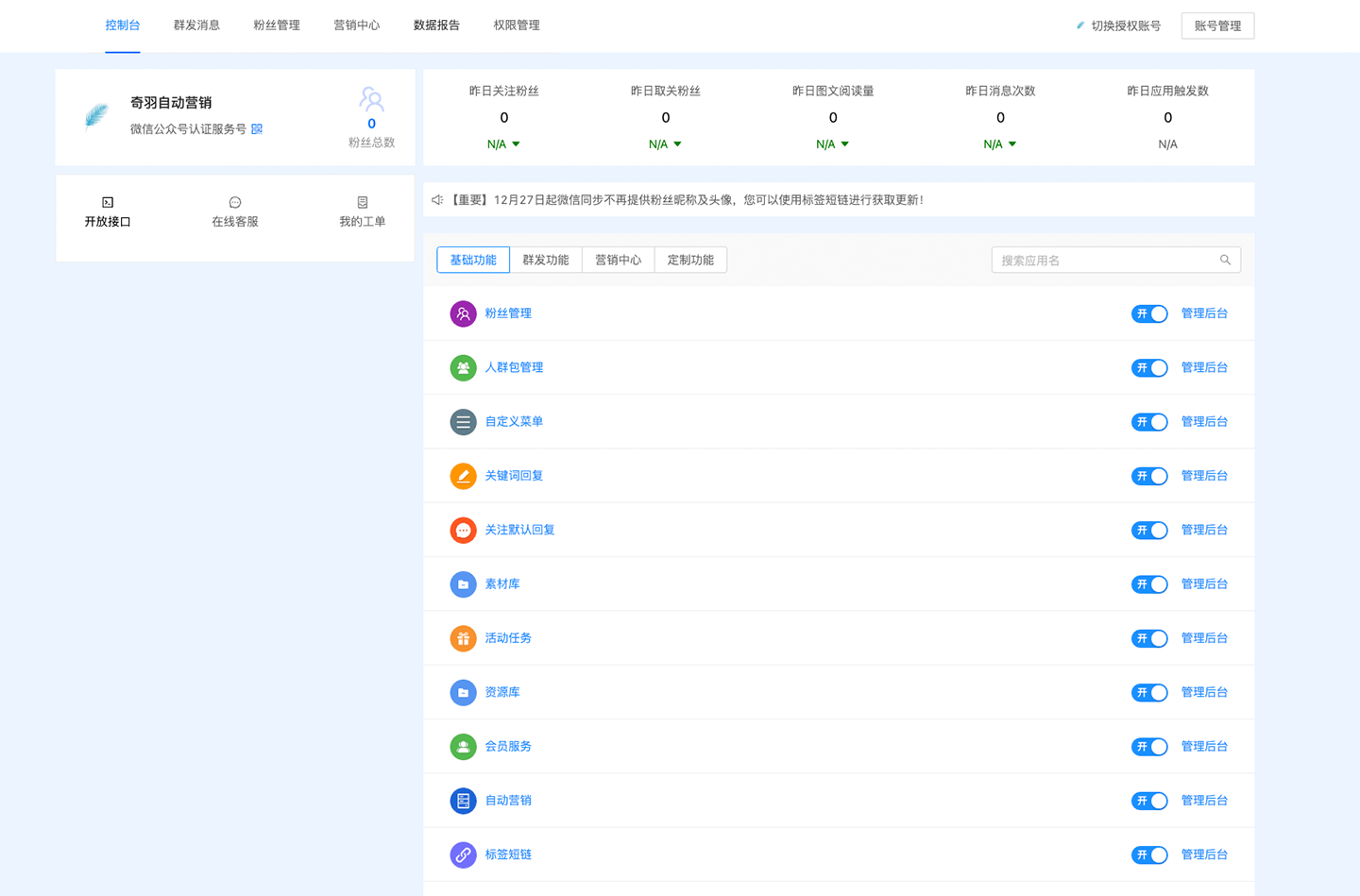Click the feather logo of 奇羽自动营销

click(96, 116)
